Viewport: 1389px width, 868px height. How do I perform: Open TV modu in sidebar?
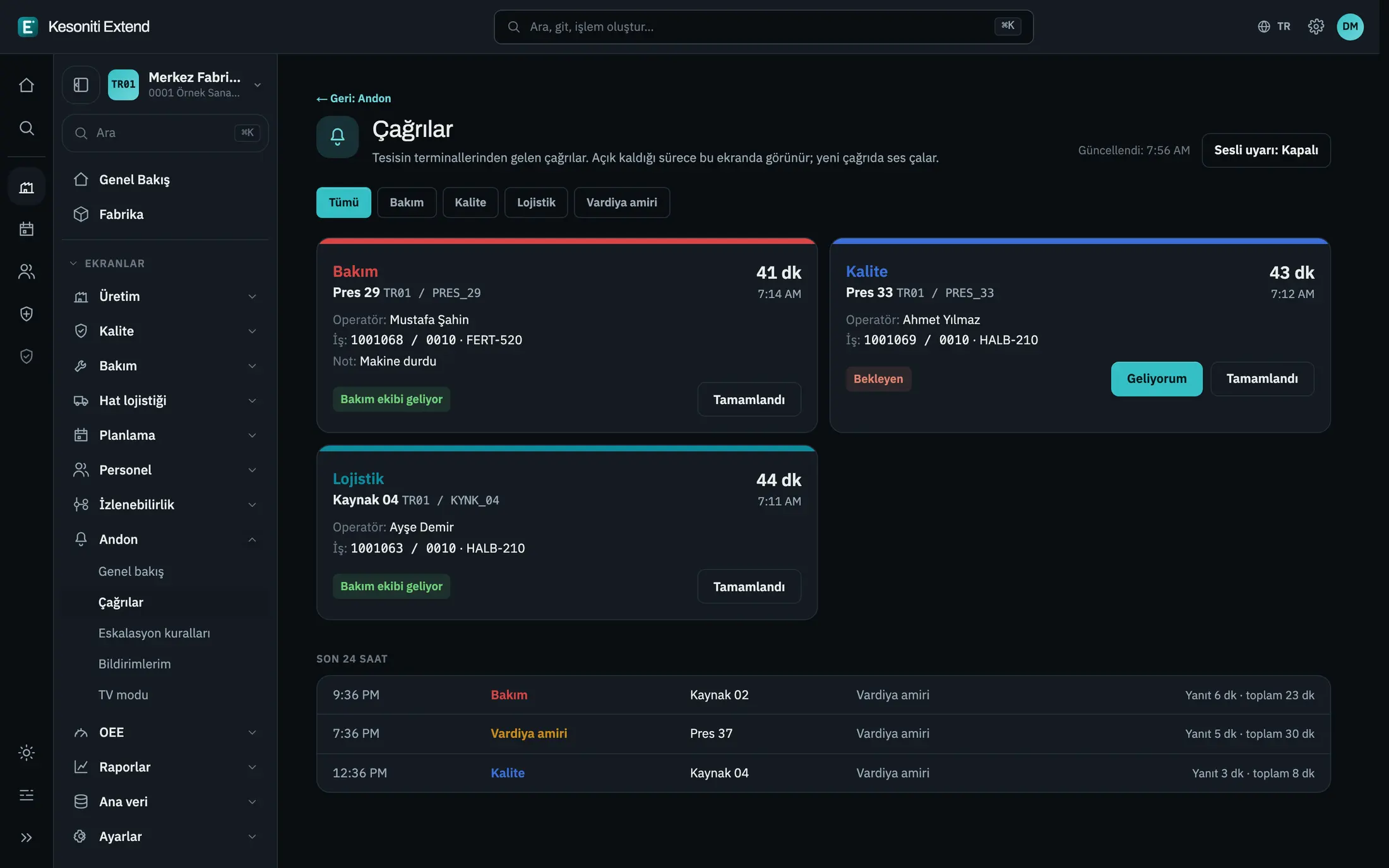(x=123, y=695)
